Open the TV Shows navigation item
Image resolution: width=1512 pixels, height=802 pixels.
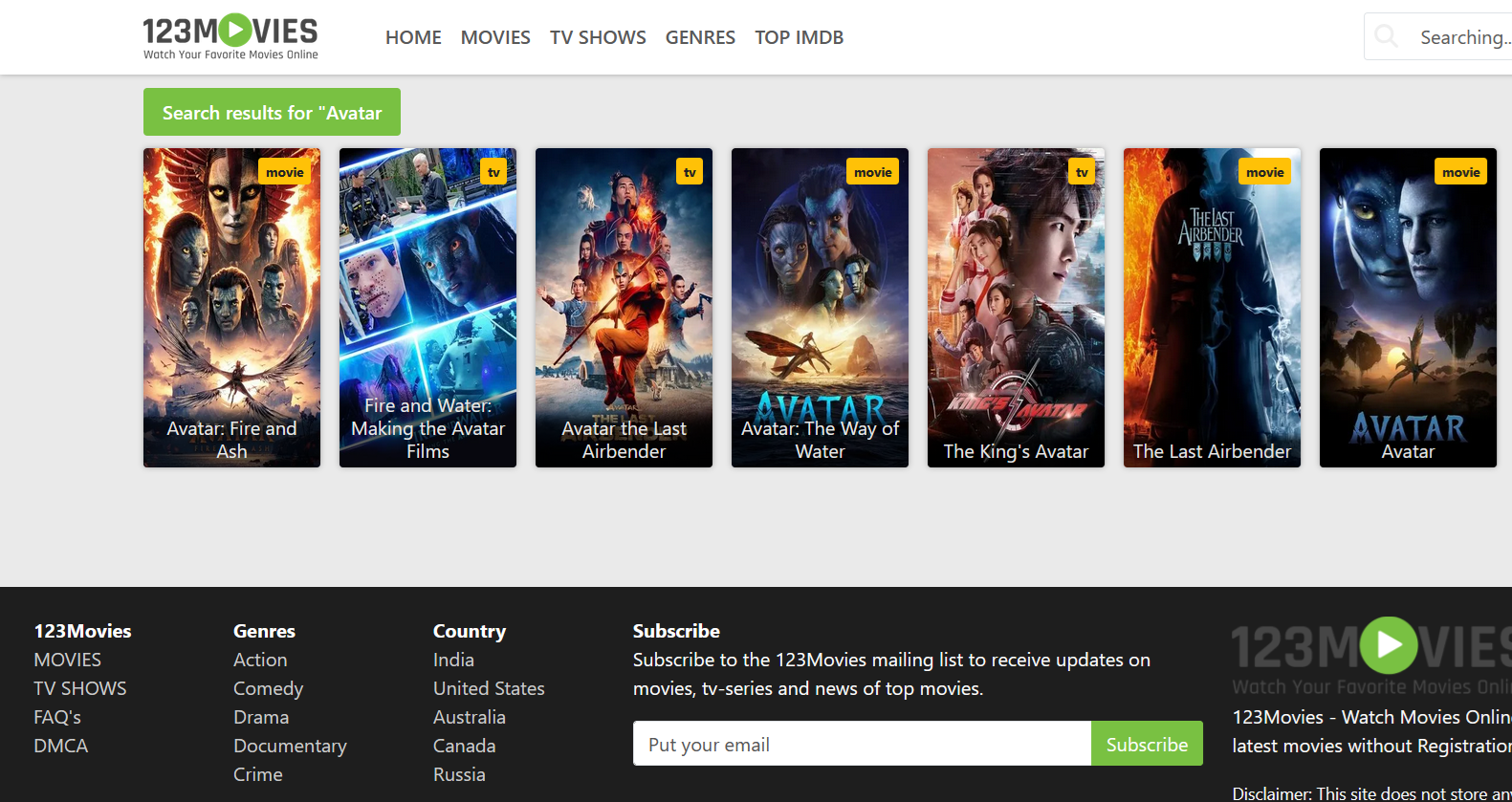click(x=598, y=37)
